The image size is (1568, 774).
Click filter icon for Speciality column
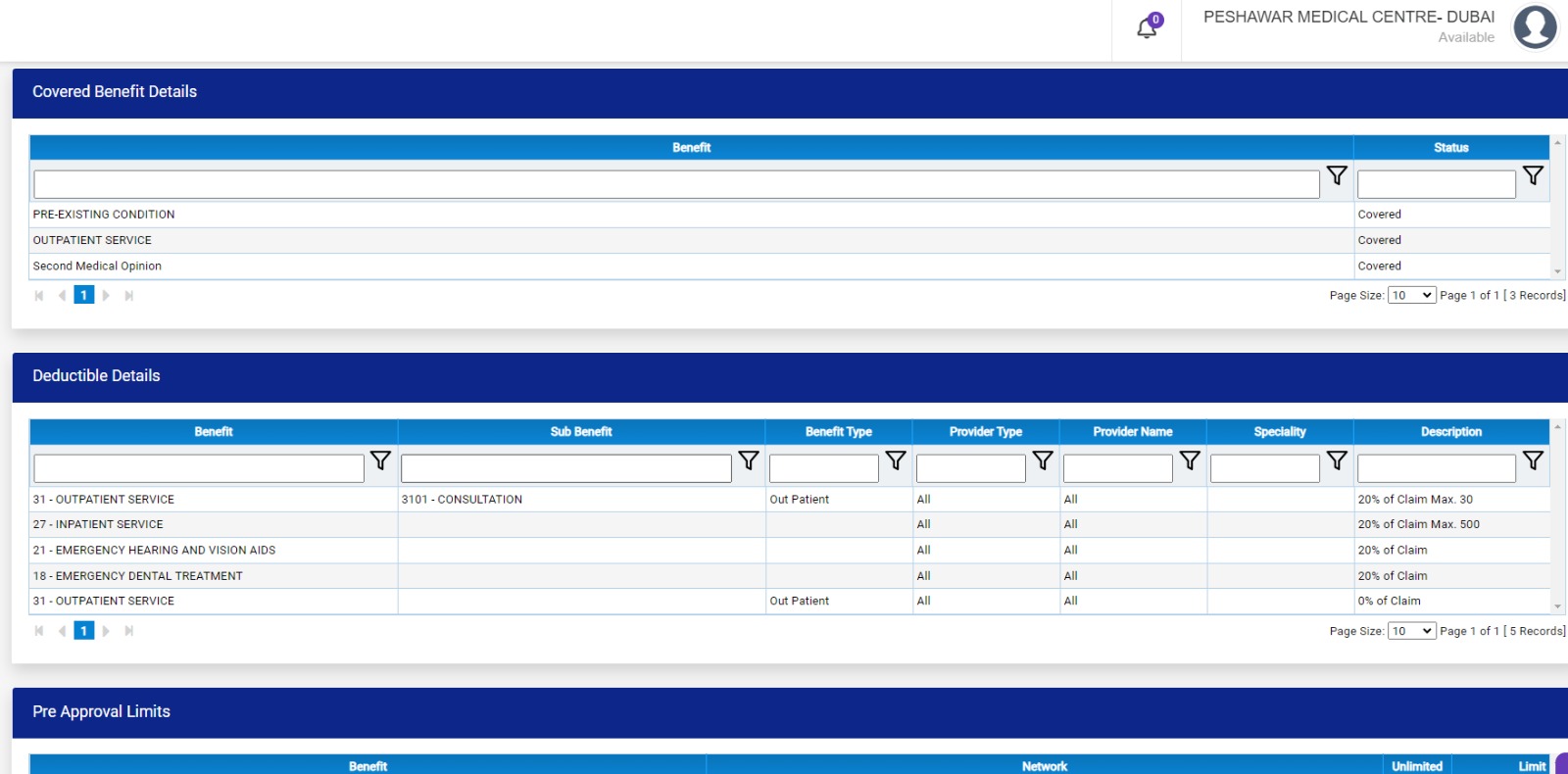pyautogui.click(x=1337, y=460)
